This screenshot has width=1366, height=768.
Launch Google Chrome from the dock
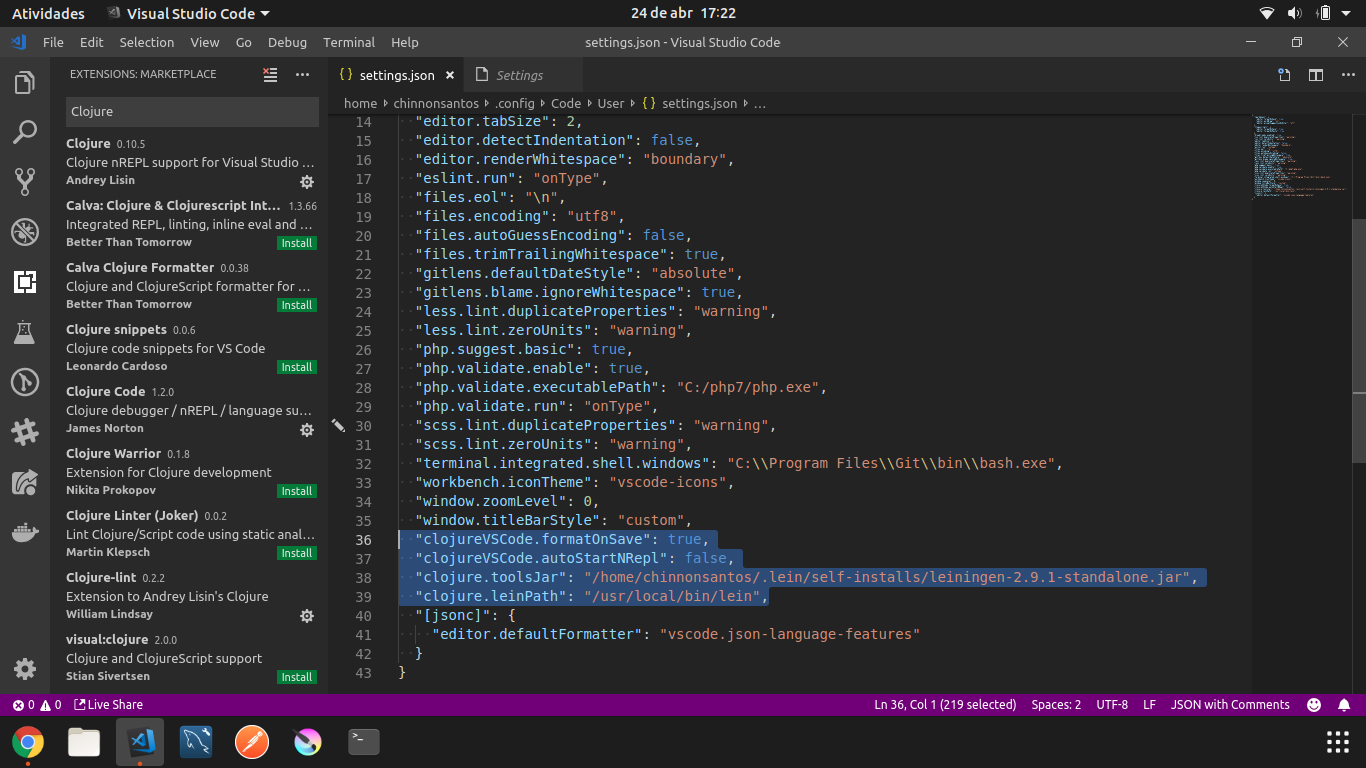pyautogui.click(x=28, y=742)
